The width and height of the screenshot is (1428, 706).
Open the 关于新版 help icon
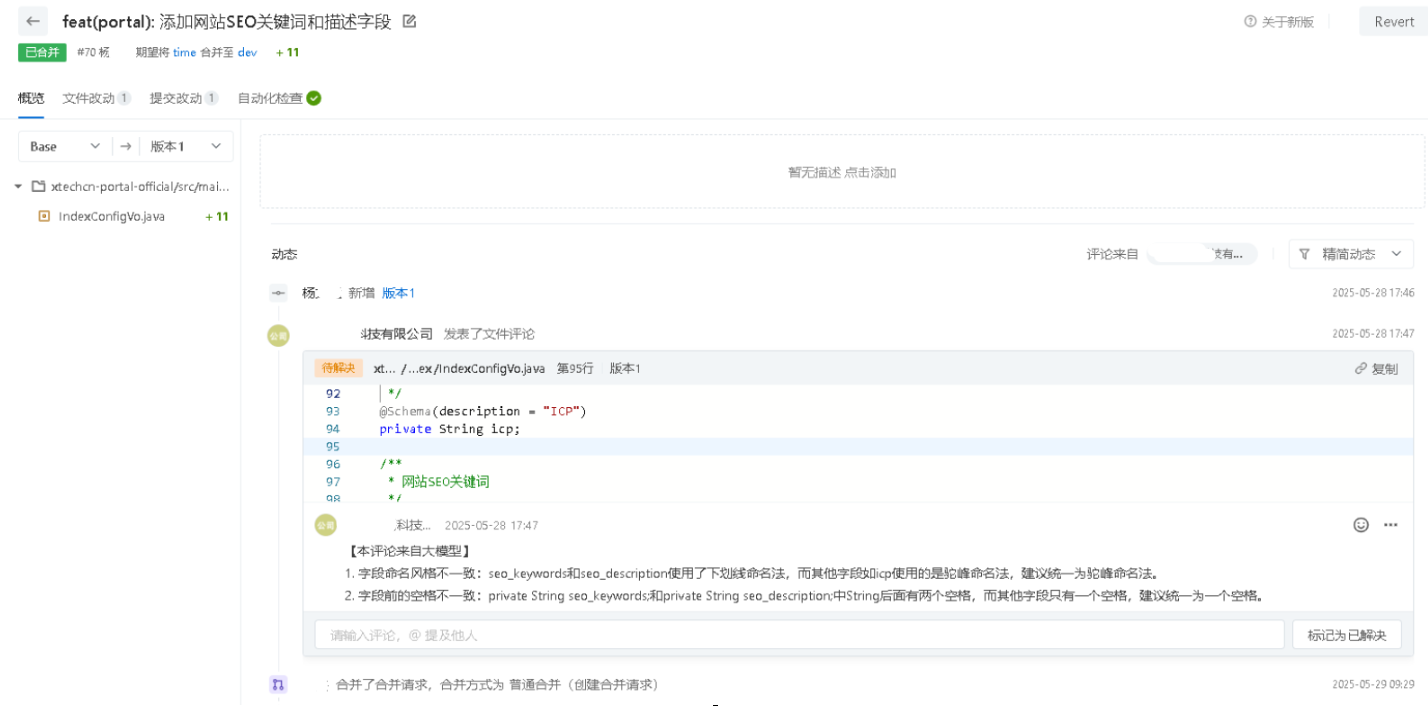point(1250,22)
